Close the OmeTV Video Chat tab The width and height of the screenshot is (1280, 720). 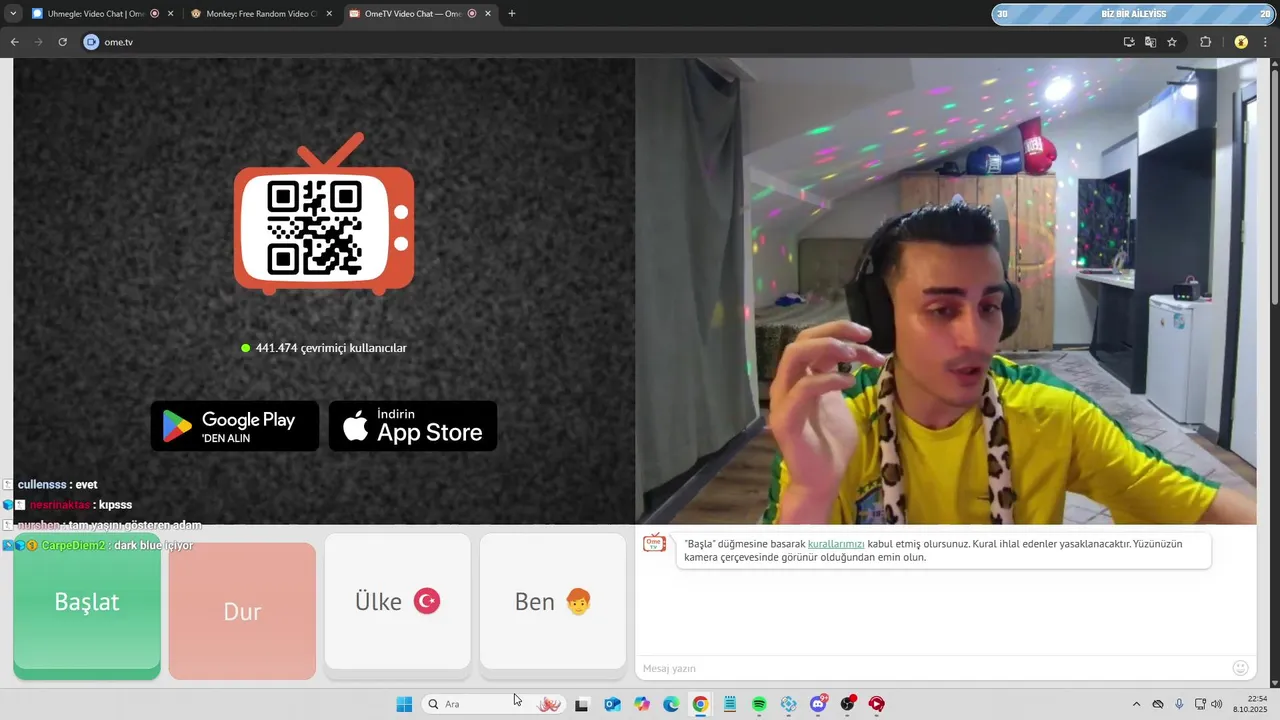(488, 14)
